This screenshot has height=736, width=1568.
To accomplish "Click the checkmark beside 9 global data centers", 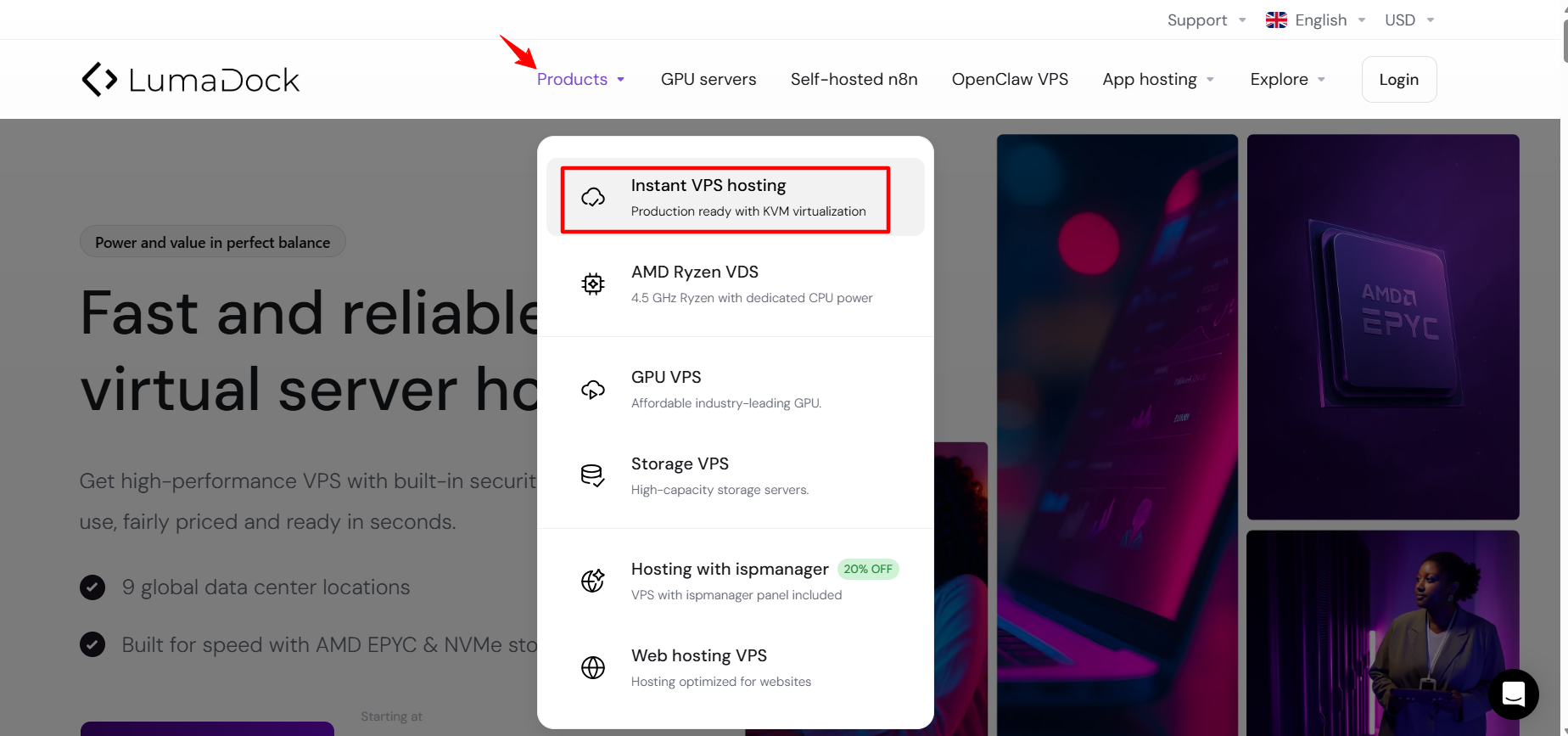I will 92,587.
